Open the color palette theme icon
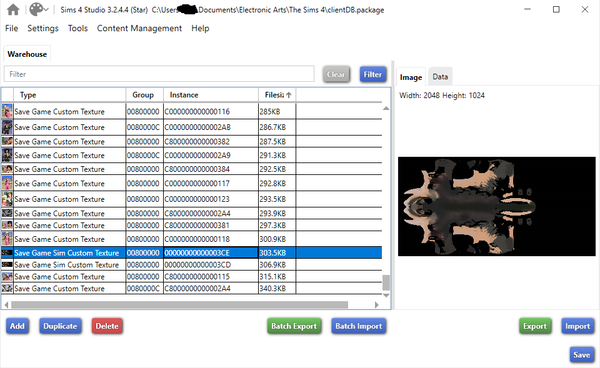Image resolution: width=600 pixels, height=368 pixels. tap(36, 10)
